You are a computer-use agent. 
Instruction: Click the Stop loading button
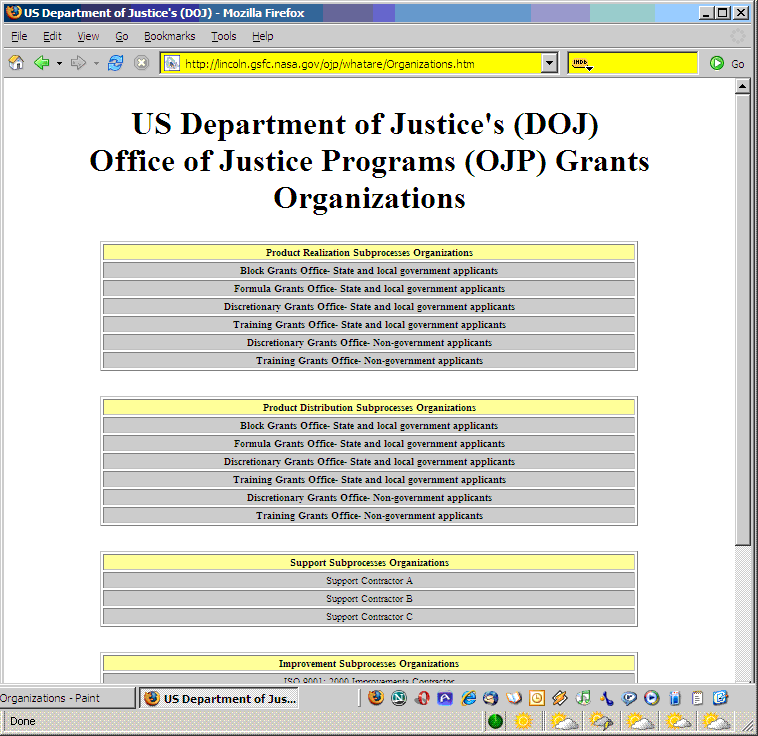(141, 63)
